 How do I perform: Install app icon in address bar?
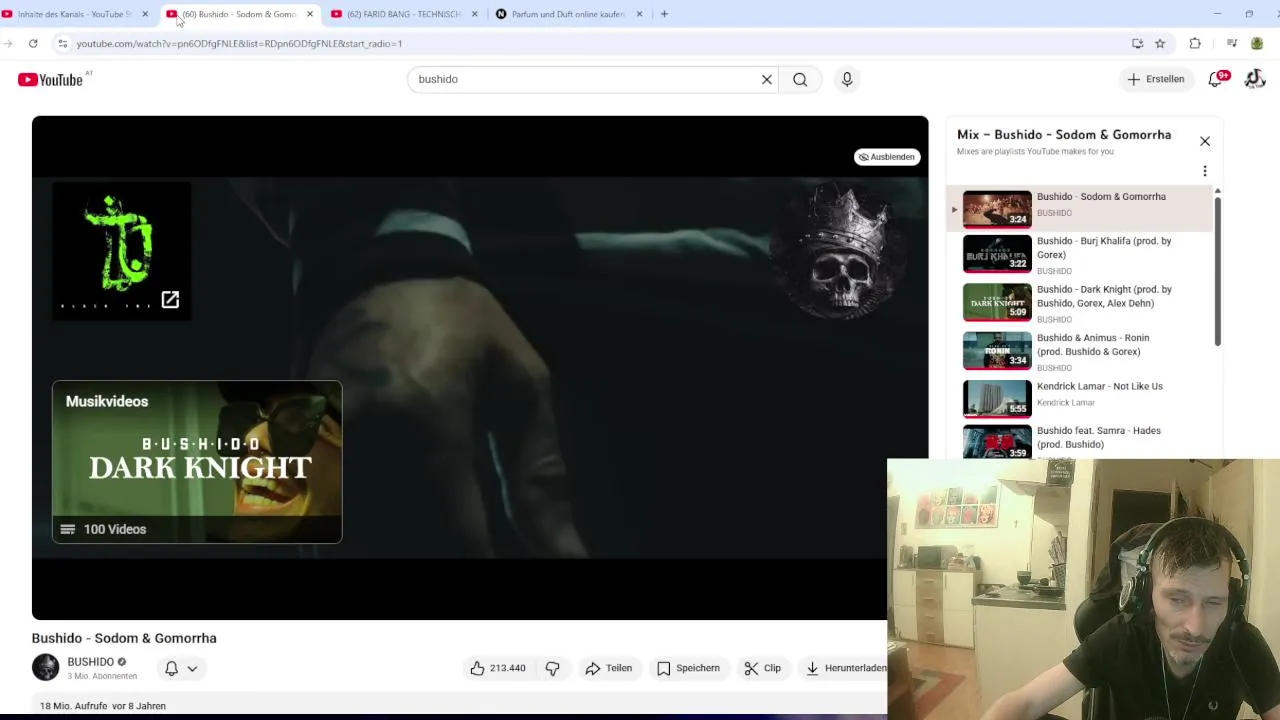1137,44
